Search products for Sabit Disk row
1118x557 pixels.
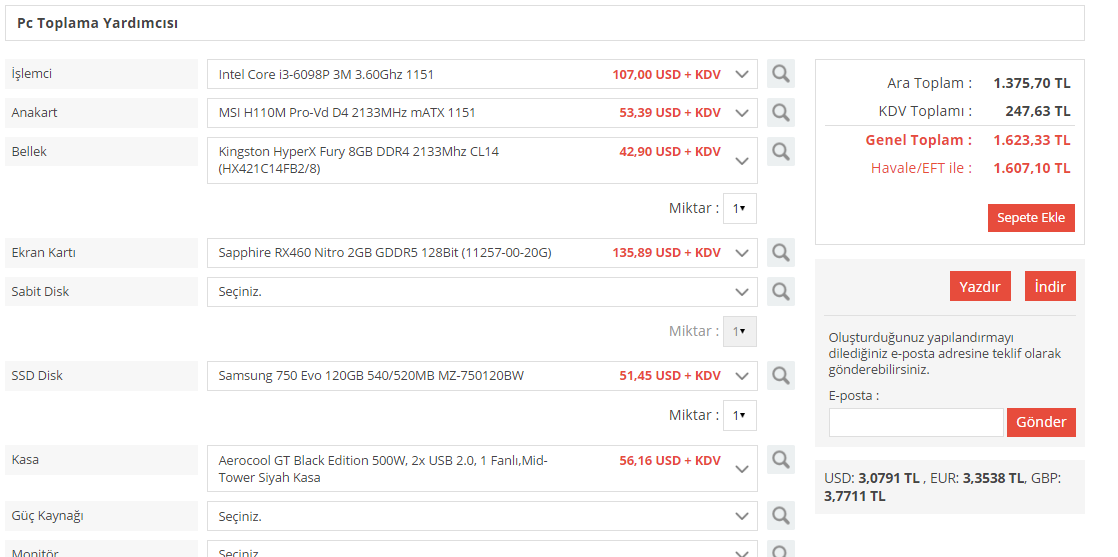[781, 292]
